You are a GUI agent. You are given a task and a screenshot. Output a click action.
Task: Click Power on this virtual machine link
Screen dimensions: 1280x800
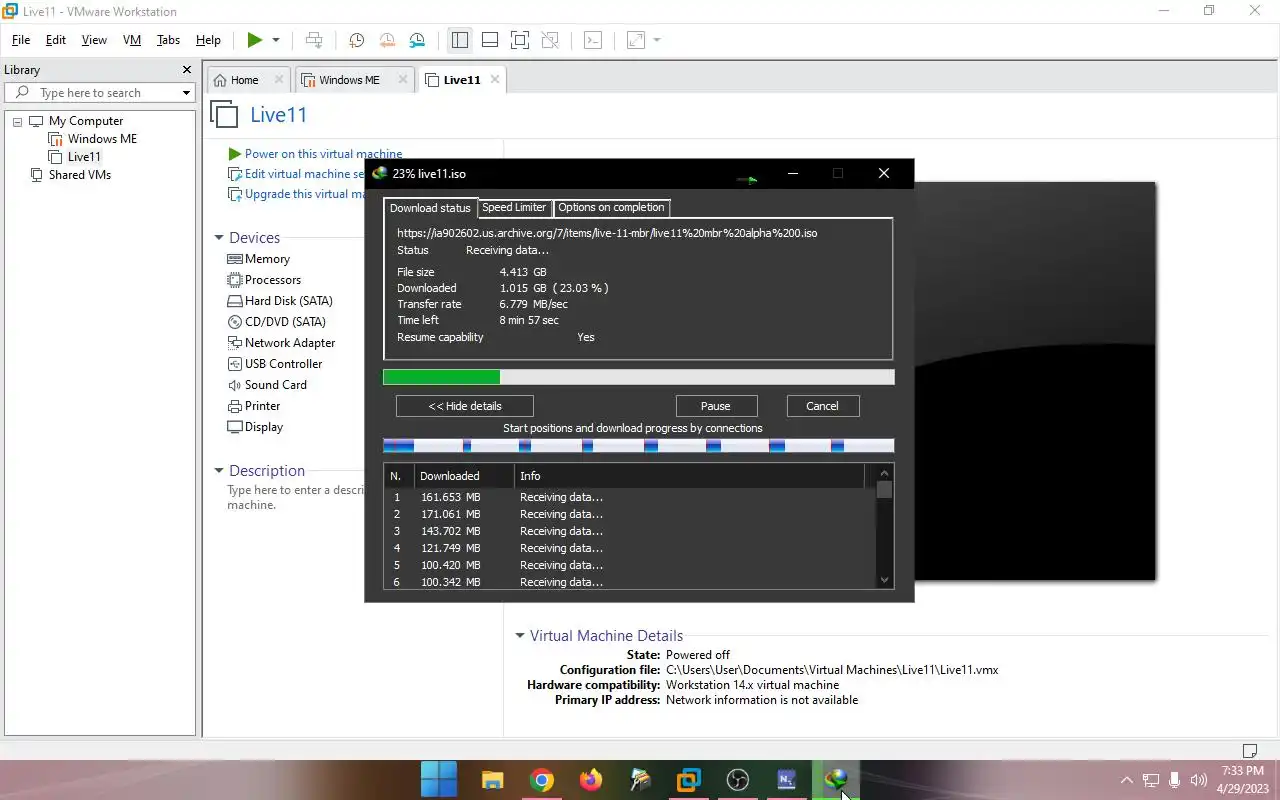point(315,154)
